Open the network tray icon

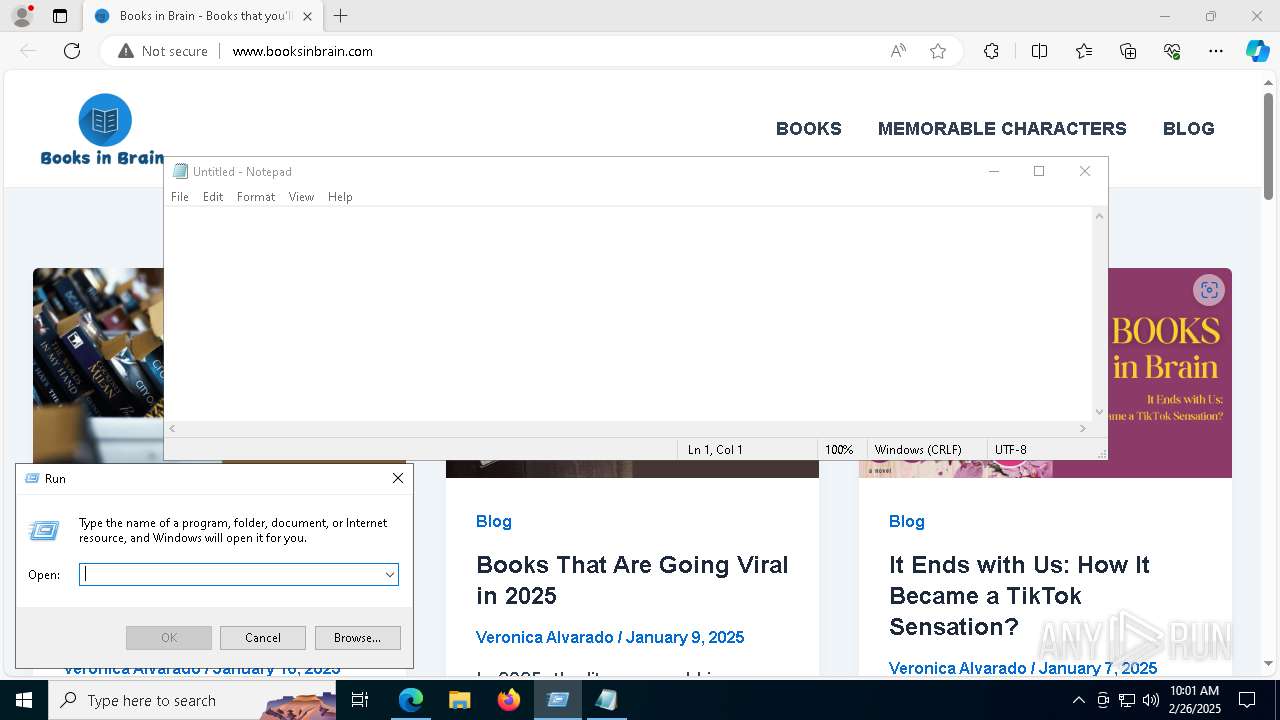1127,700
